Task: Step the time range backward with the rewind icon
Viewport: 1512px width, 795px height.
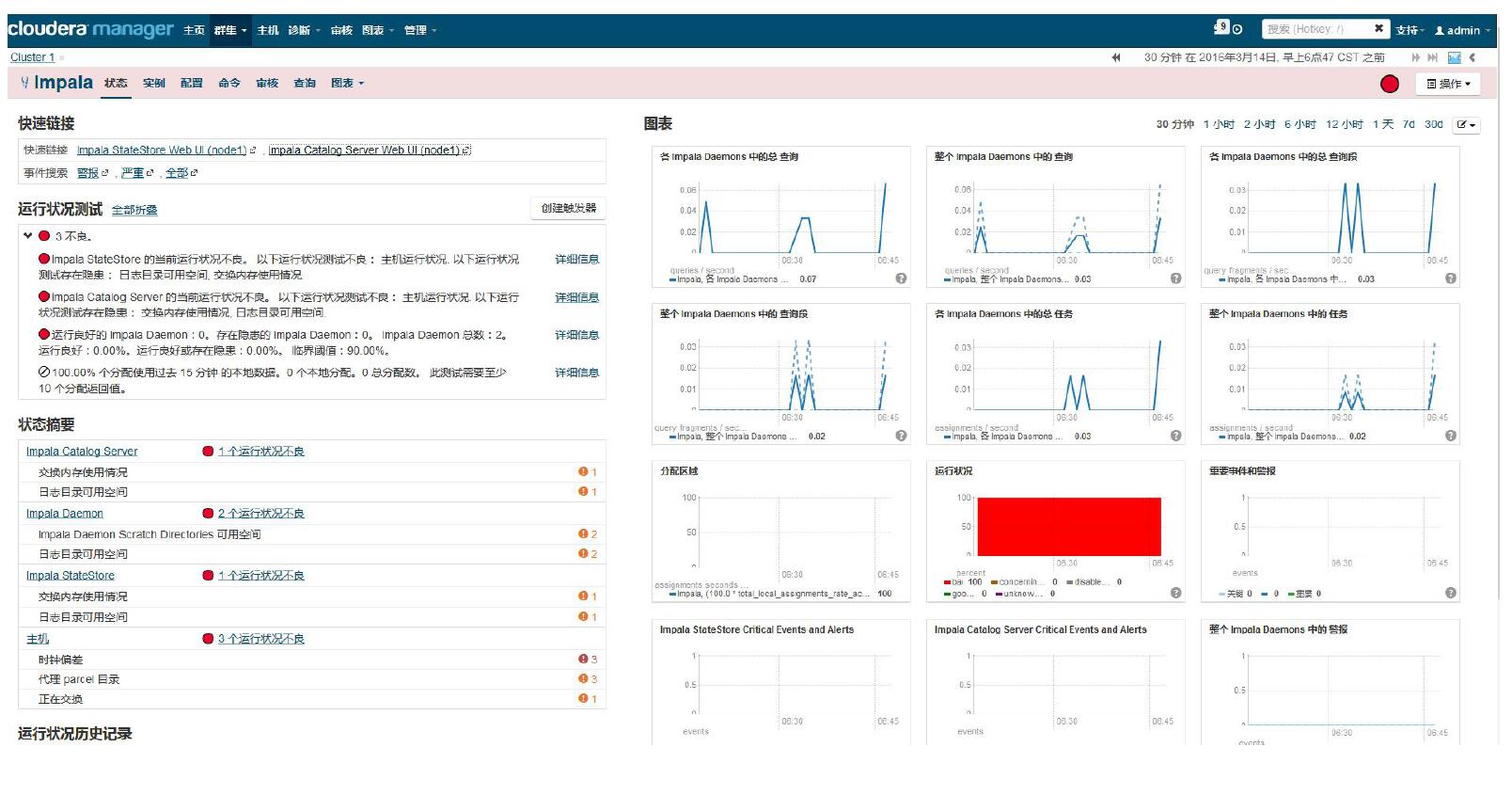Action: pos(1116,57)
